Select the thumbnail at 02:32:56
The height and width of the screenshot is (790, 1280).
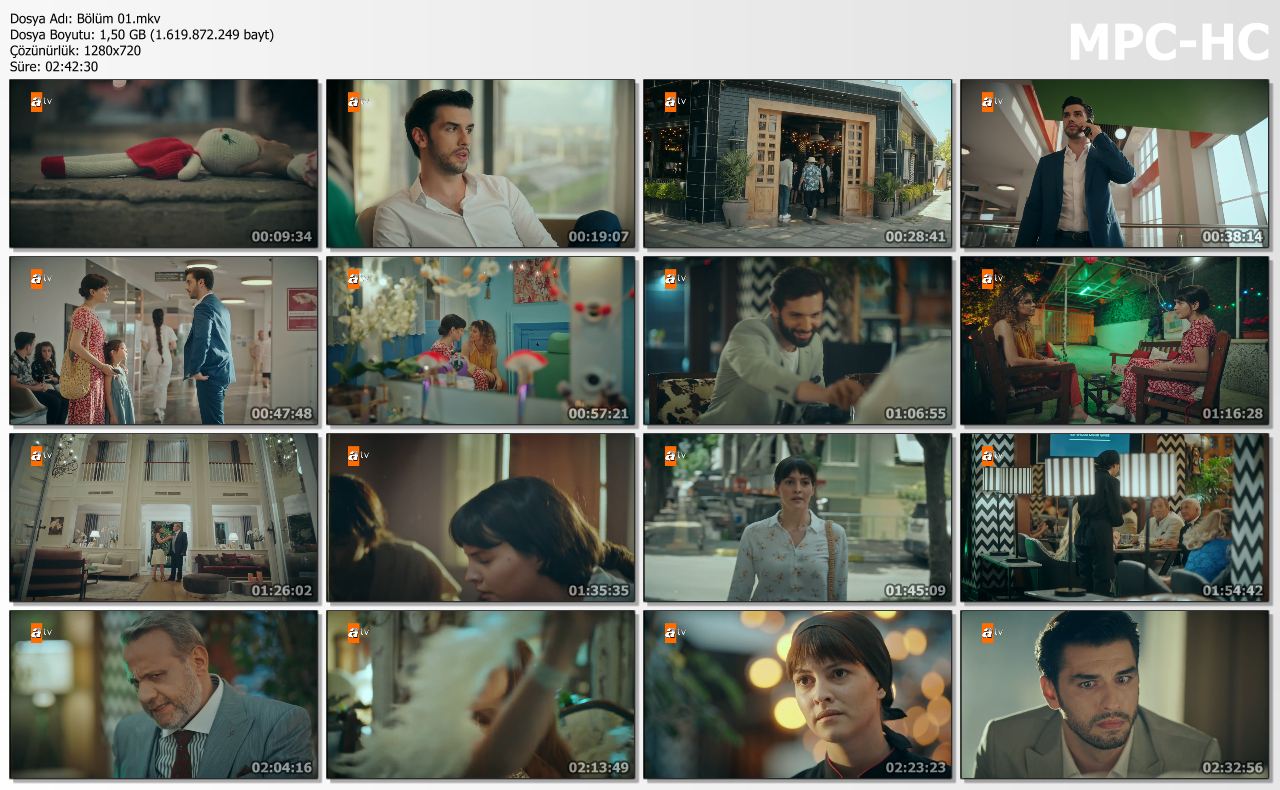pos(1115,695)
